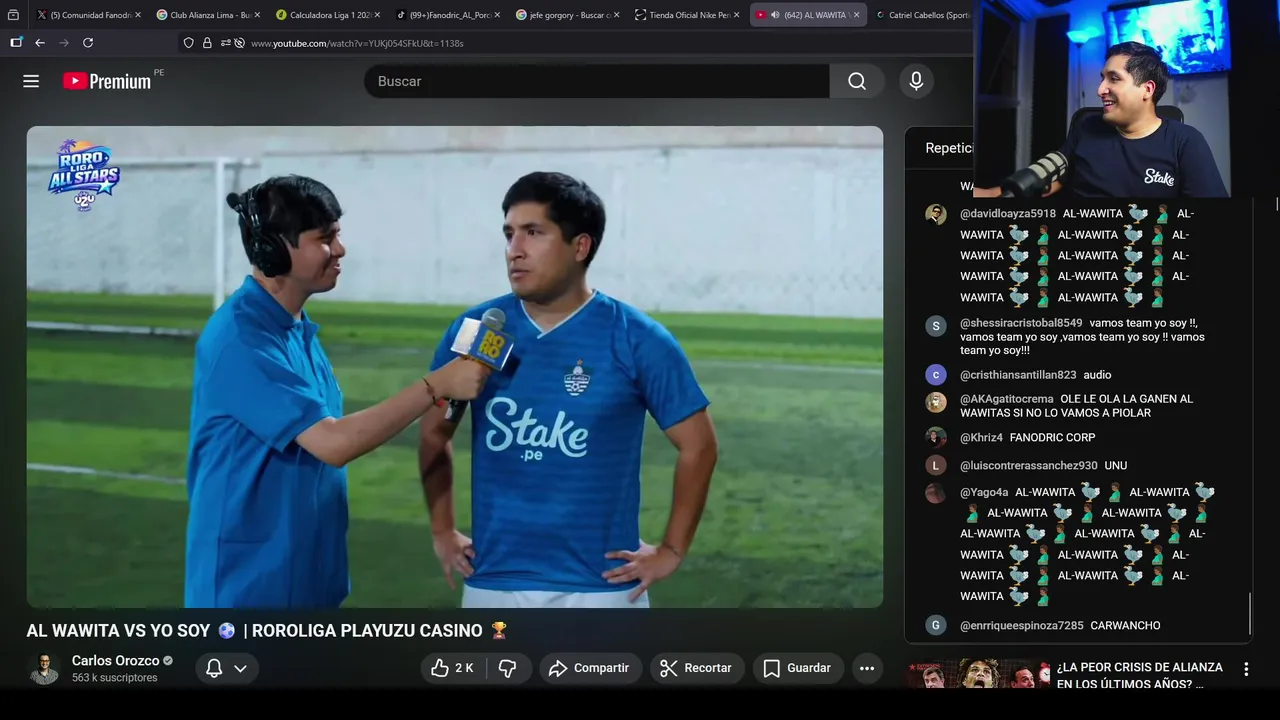1280x720 pixels.
Task: Click the Roro Liga All Stars logo
Action: pyautogui.click(x=84, y=175)
